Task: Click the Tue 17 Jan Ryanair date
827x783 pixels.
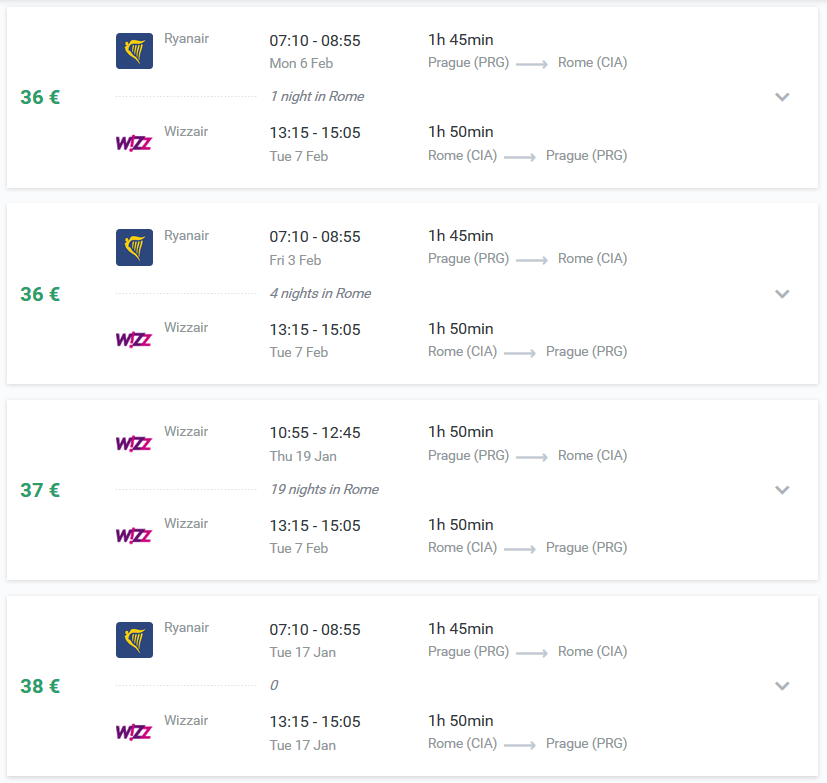Action: (x=303, y=652)
